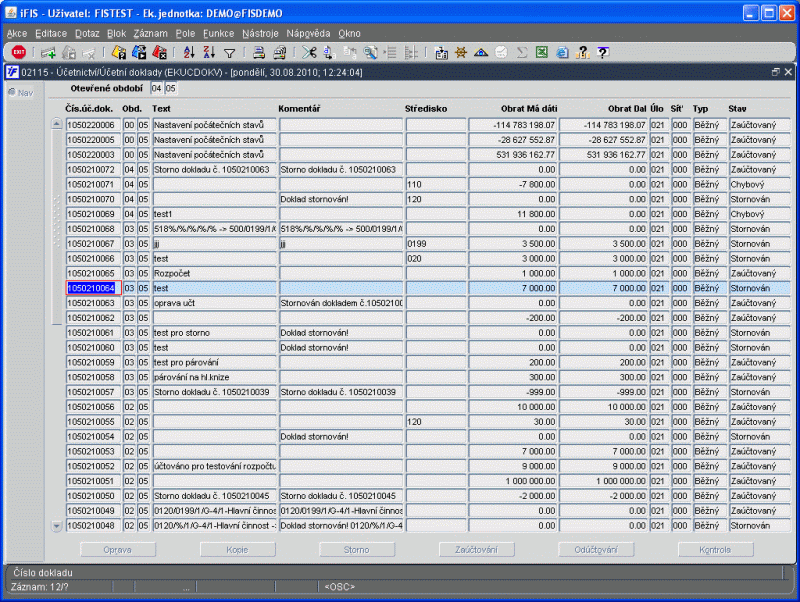Click text cell 'párování na hl.knize'

click(x=214, y=377)
